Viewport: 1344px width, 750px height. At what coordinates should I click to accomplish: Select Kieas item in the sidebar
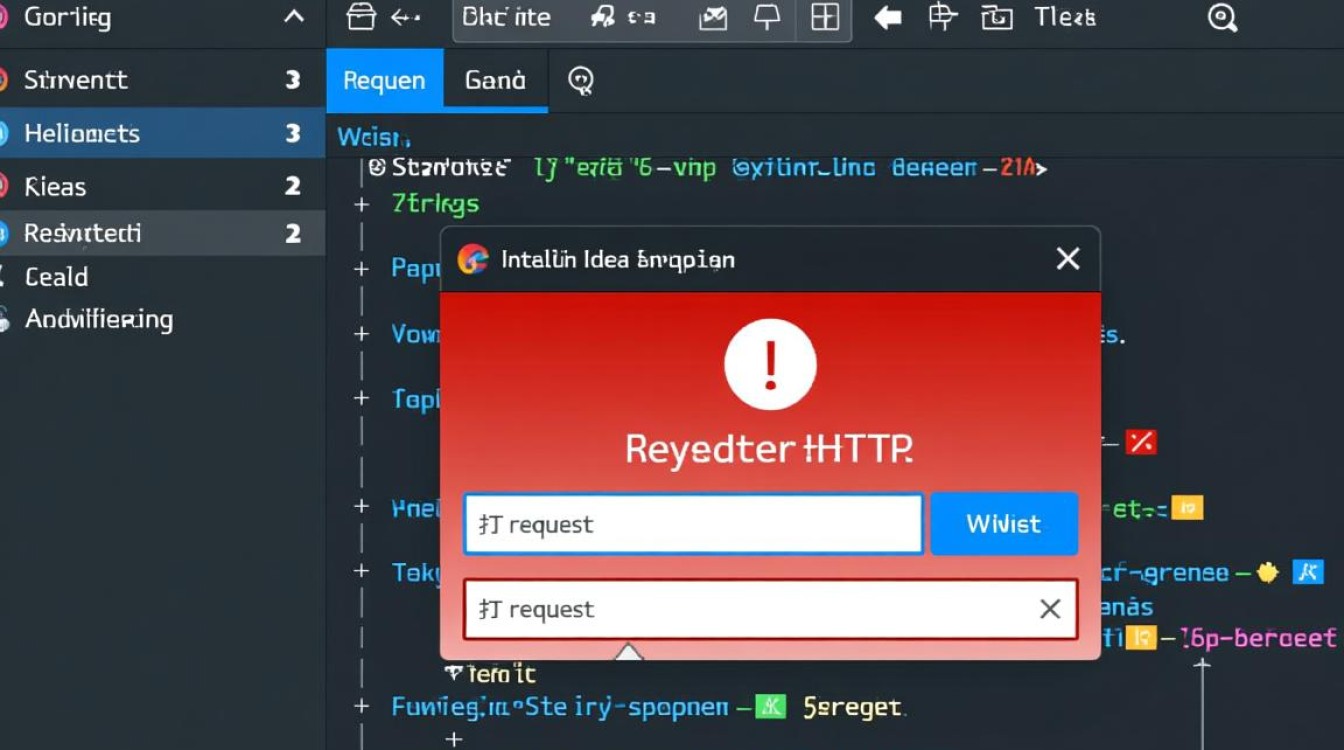pyautogui.click(x=56, y=187)
